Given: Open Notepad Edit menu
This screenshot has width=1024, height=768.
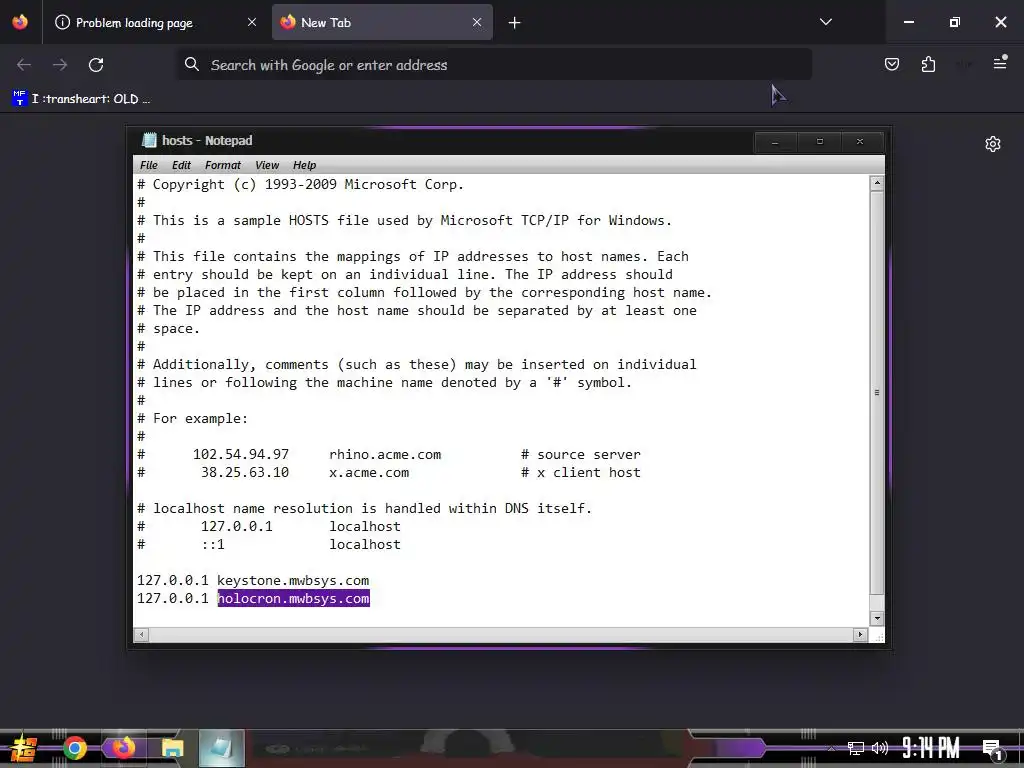Looking at the screenshot, I should click(x=181, y=165).
